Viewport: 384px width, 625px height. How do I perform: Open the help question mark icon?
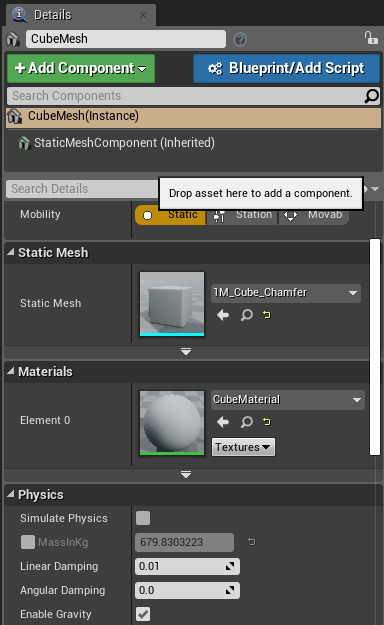point(240,39)
